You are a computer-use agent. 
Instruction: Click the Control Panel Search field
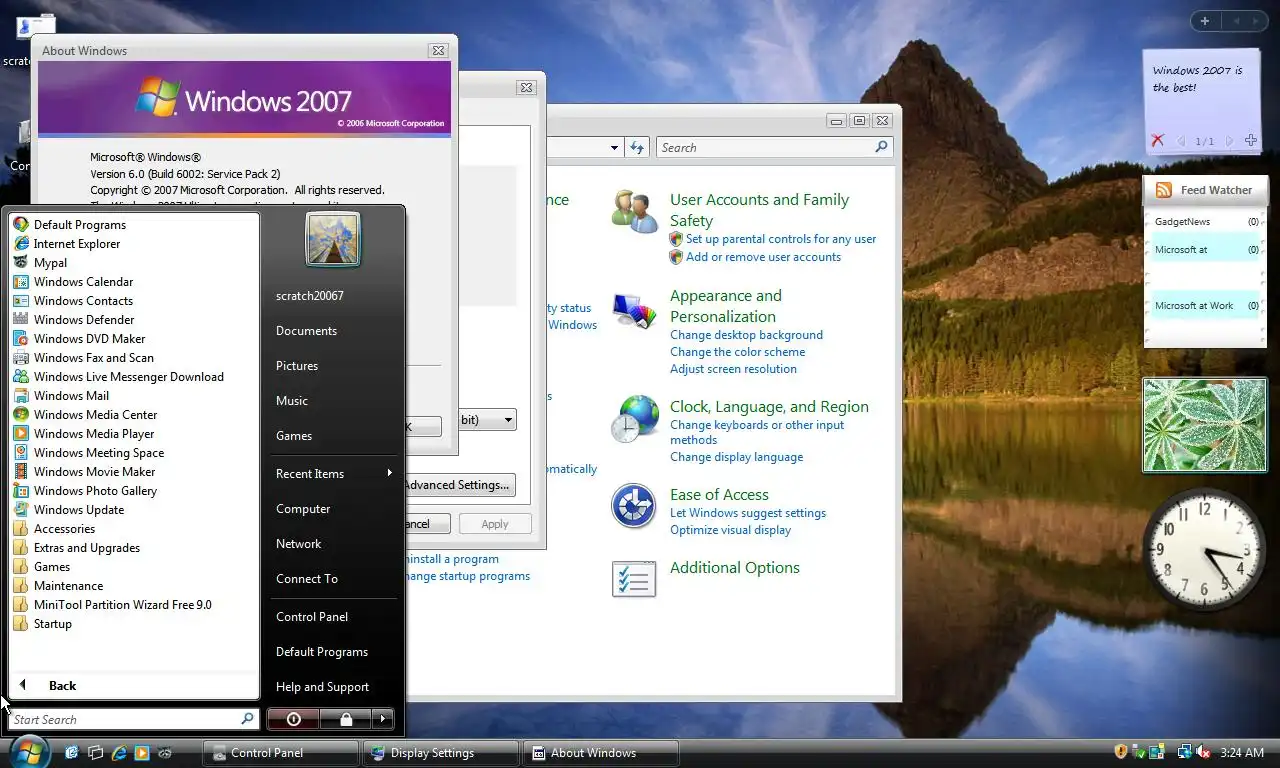(x=774, y=148)
